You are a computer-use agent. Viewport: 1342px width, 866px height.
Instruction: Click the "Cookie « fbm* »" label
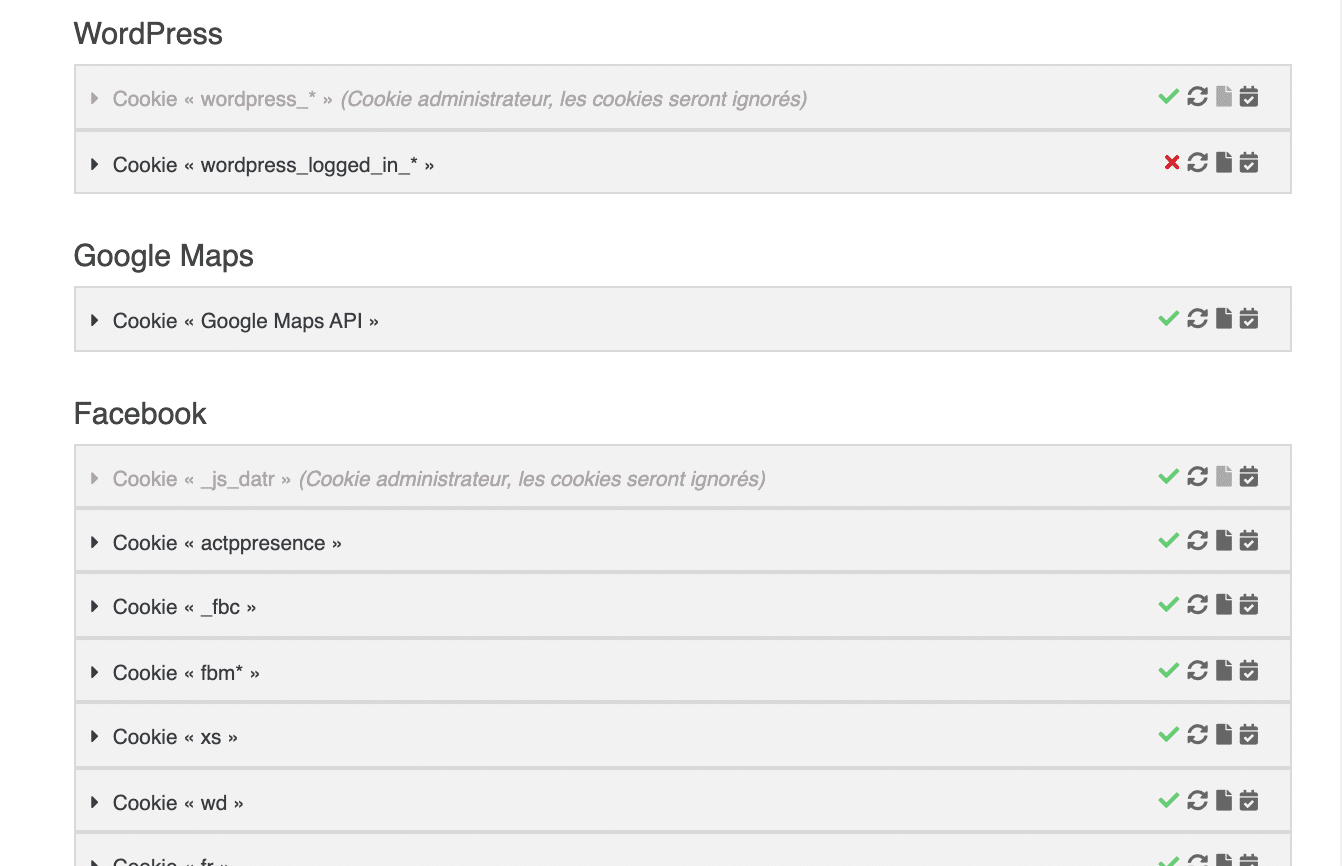click(x=186, y=673)
